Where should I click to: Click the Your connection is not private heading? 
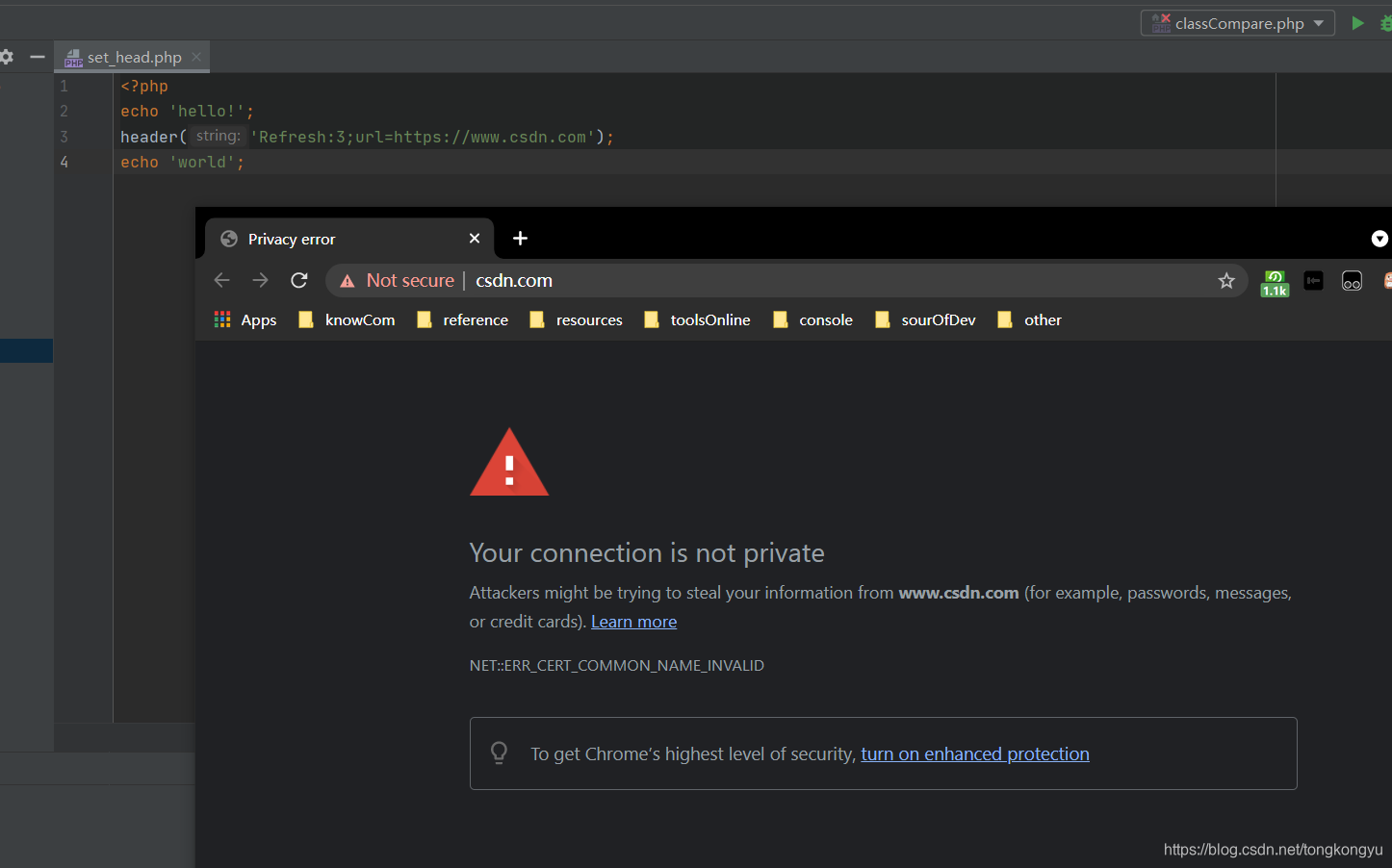(x=647, y=552)
